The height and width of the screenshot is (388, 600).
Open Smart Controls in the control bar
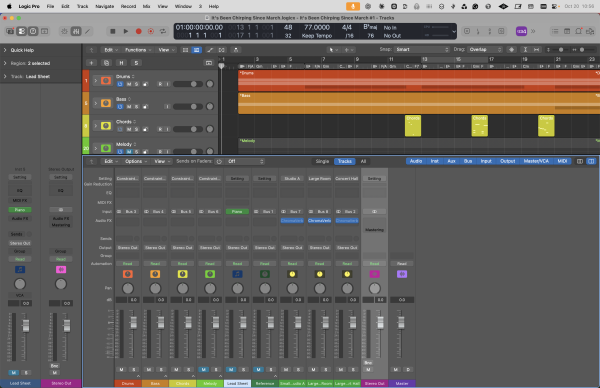[64, 31]
